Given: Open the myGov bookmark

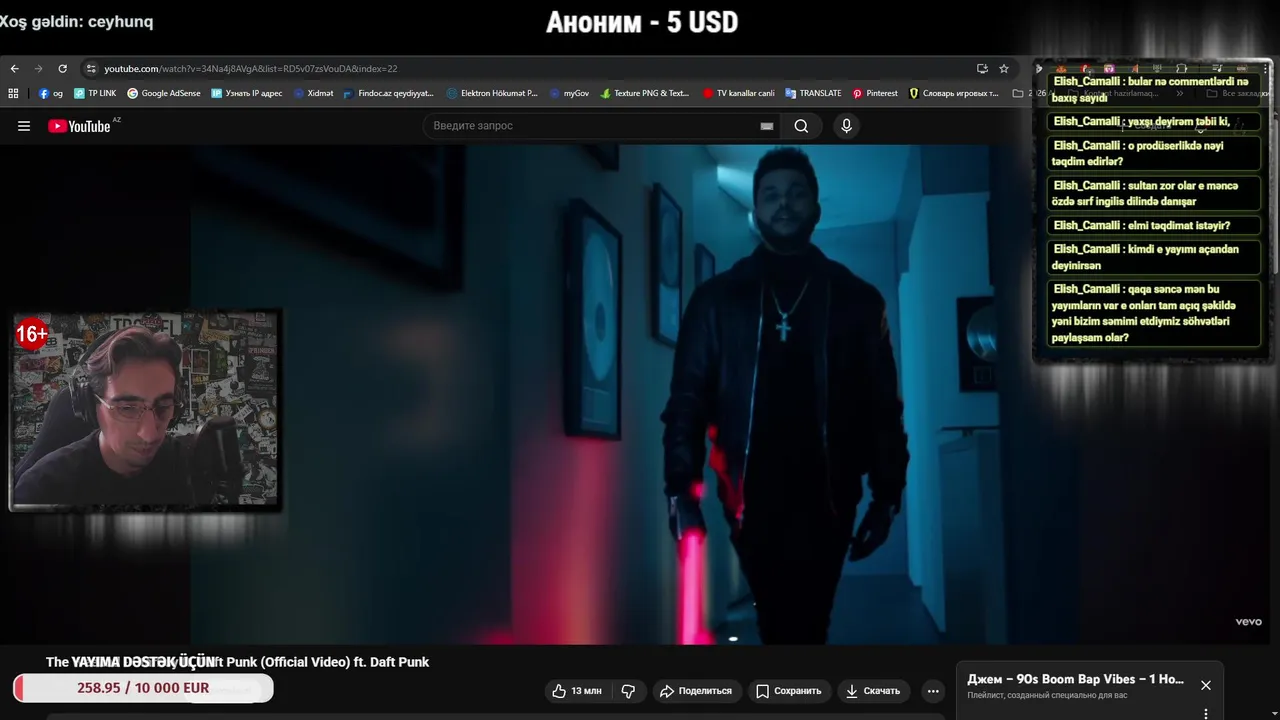Looking at the screenshot, I should point(569,93).
